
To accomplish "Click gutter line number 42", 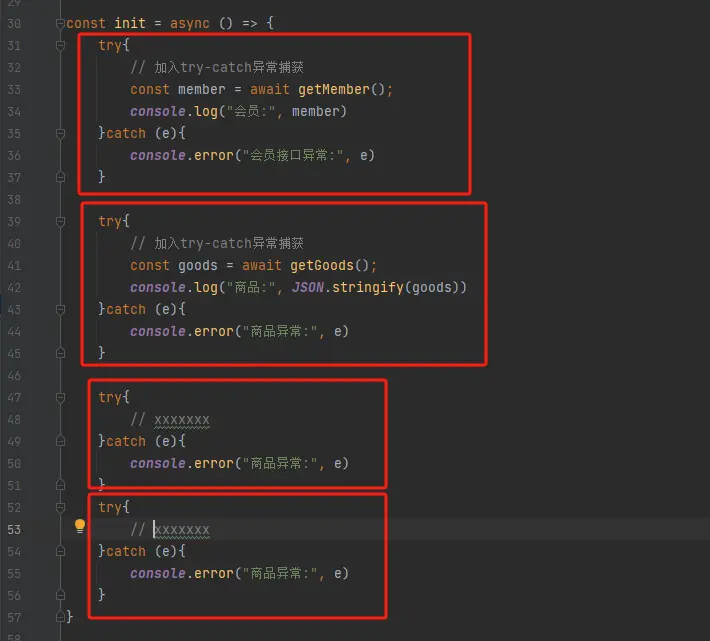I will click(14, 288).
